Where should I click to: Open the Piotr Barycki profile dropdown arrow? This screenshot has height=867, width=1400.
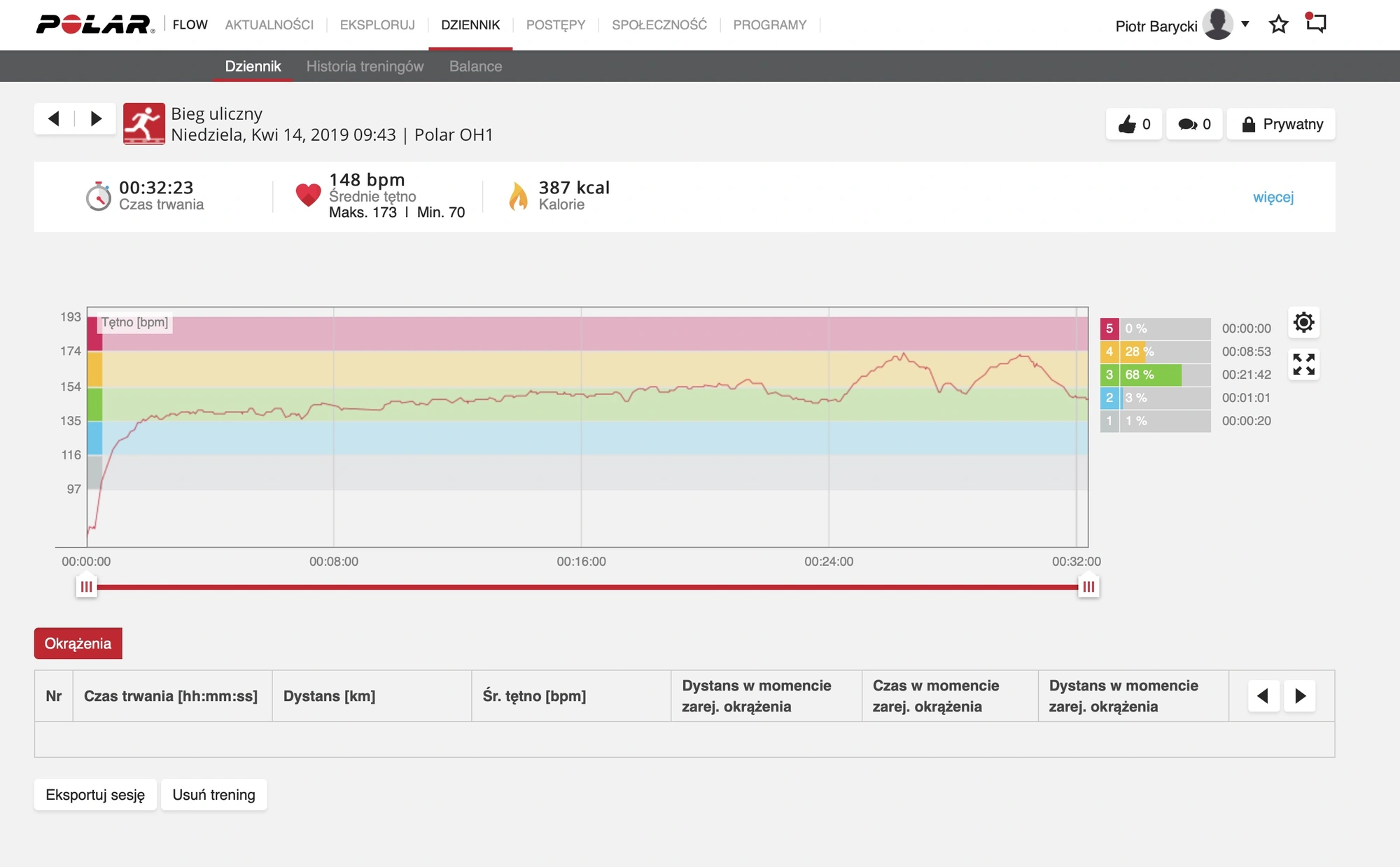pyautogui.click(x=1245, y=25)
